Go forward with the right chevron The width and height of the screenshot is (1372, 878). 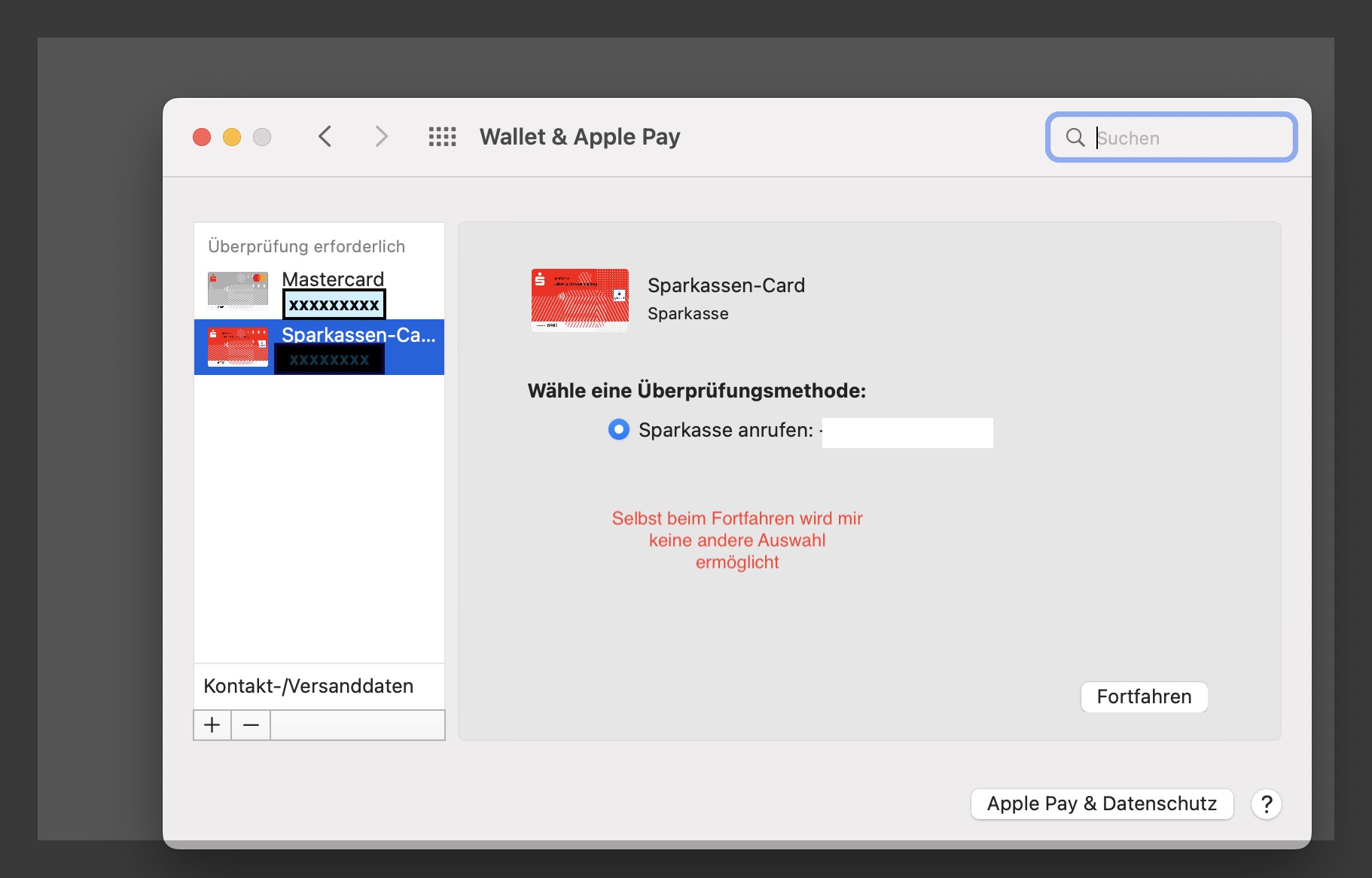[x=381, y=137]
